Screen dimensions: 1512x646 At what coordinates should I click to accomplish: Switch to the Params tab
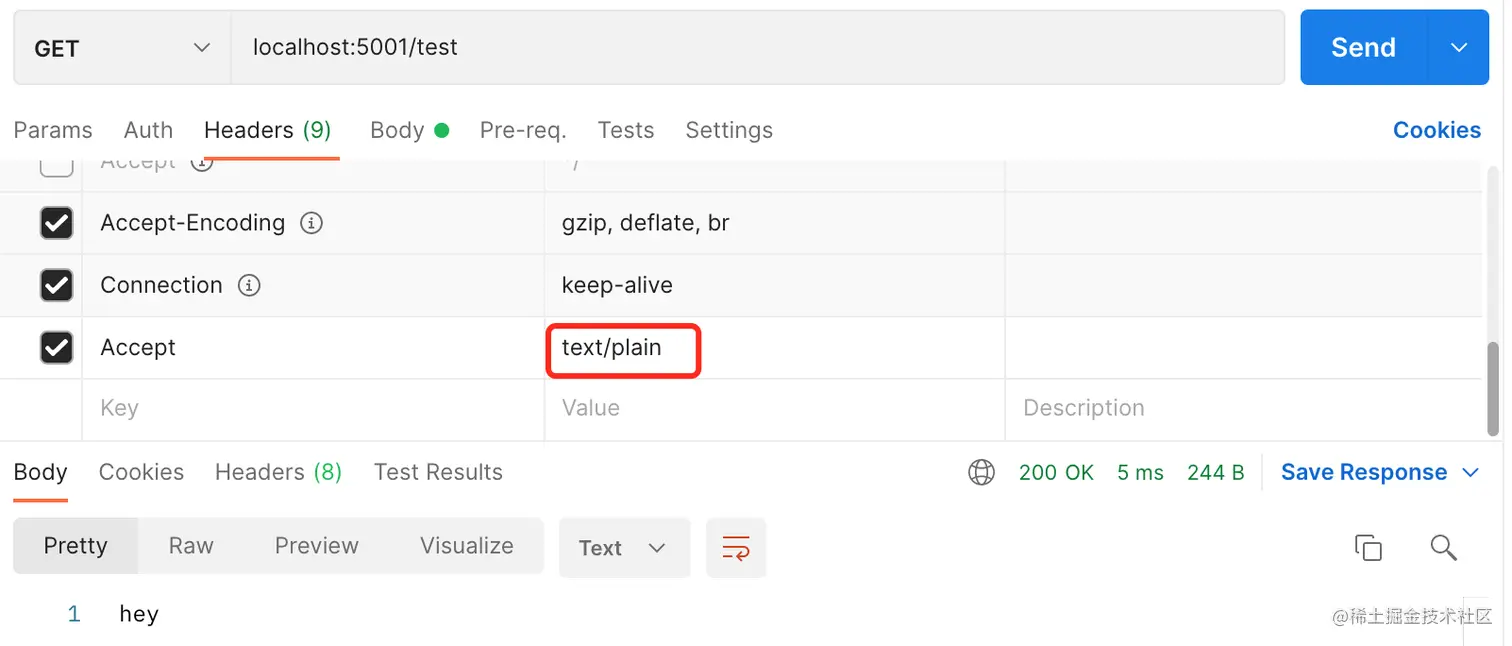pyautogui.click(x=53, y=130)
